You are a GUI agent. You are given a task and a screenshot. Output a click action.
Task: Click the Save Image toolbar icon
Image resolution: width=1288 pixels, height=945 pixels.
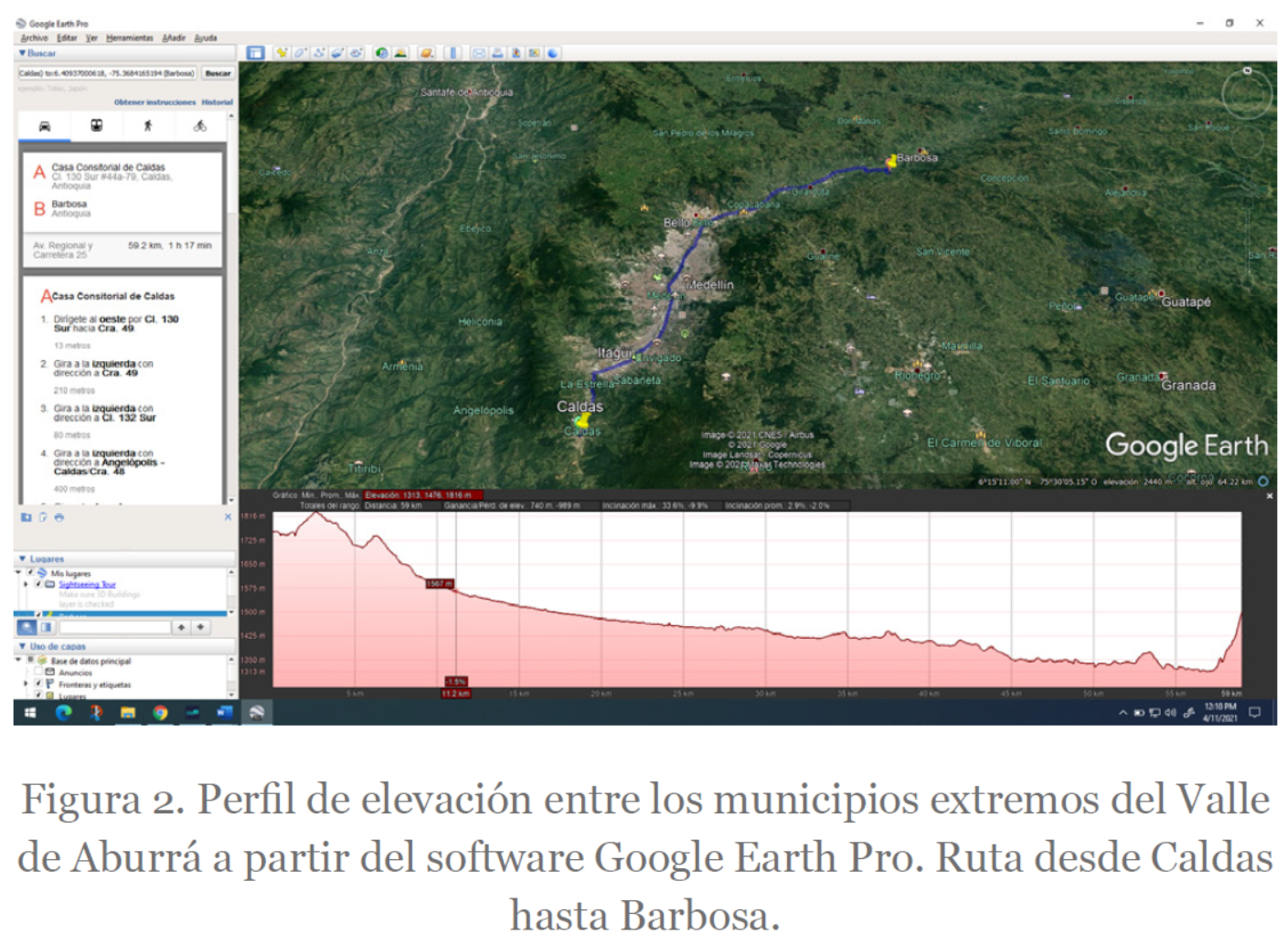[x=516, y=53]
